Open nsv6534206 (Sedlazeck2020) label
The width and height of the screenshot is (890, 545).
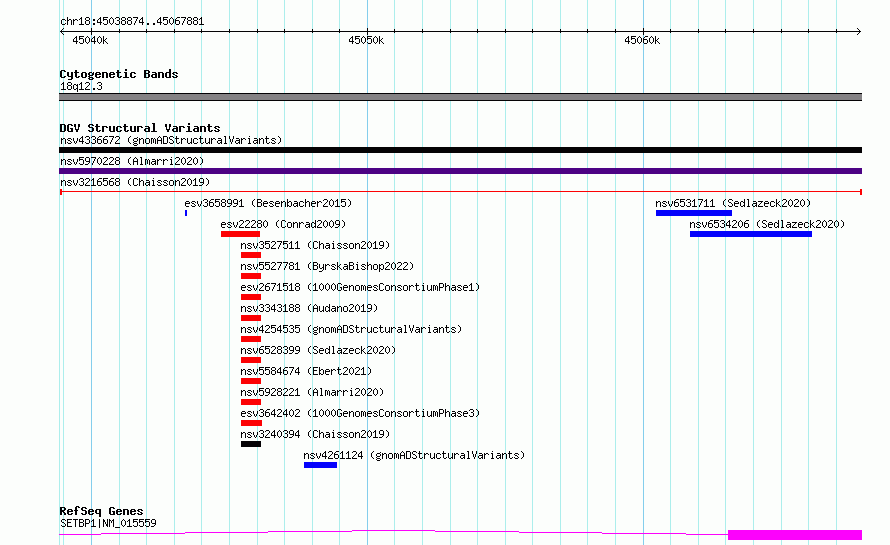coord(767,224)
